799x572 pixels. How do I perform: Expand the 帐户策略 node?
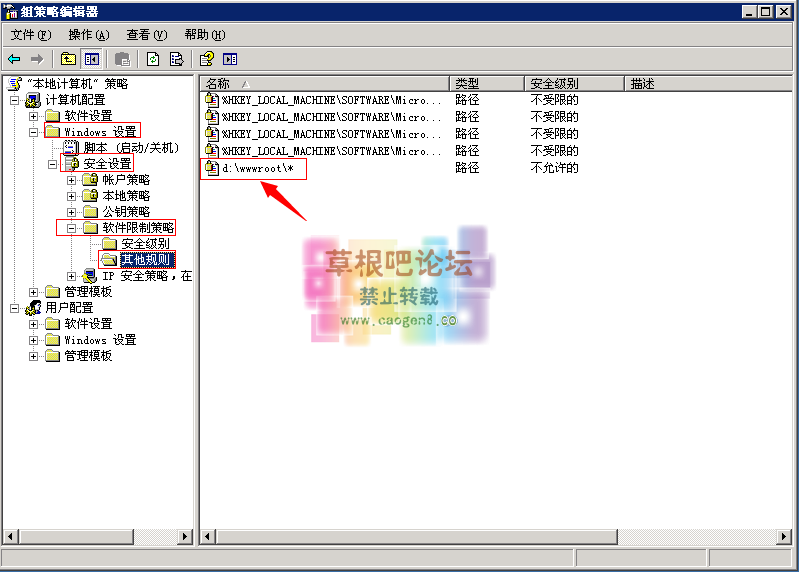[x=71, y=180]
